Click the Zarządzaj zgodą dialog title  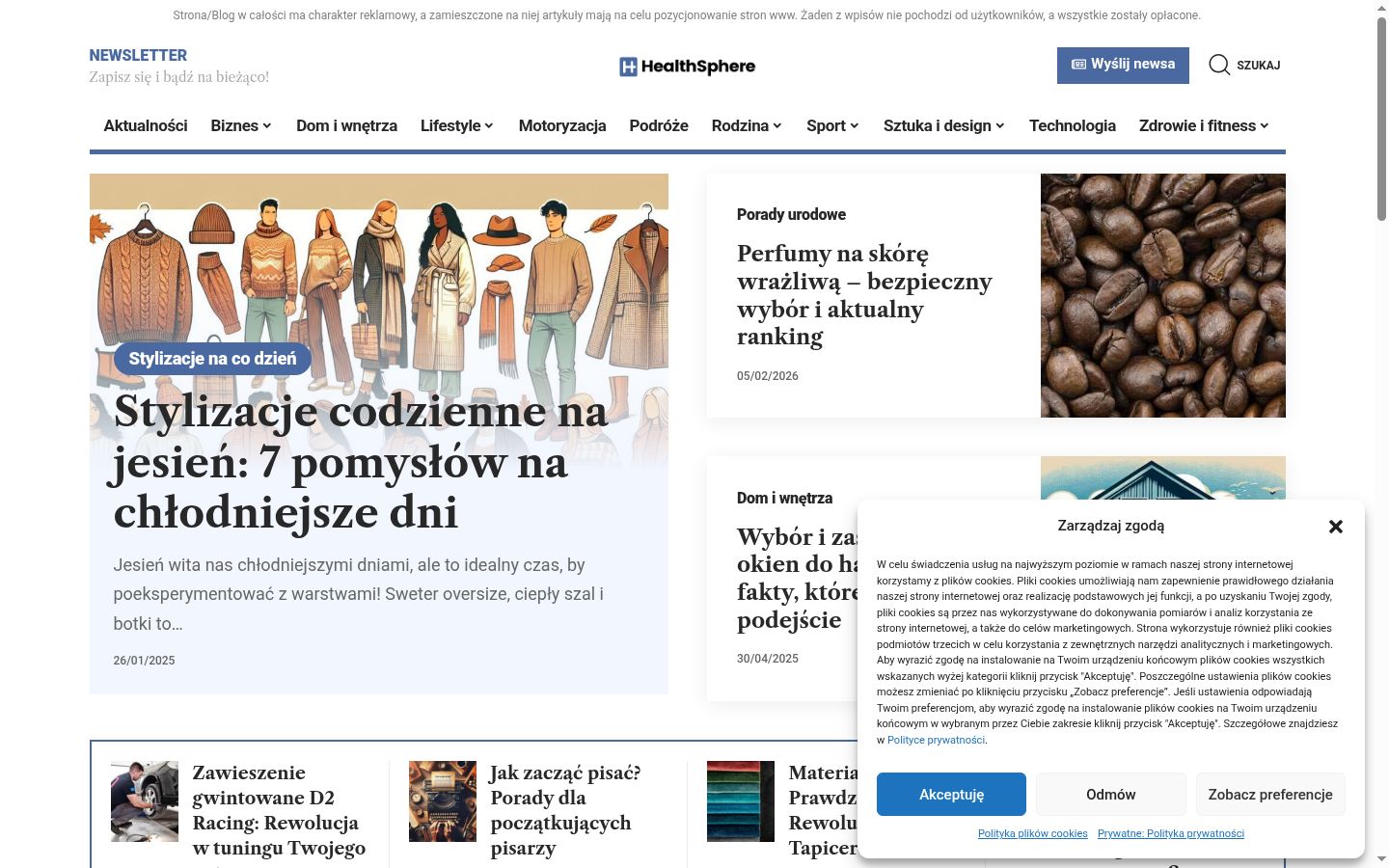1111,526
